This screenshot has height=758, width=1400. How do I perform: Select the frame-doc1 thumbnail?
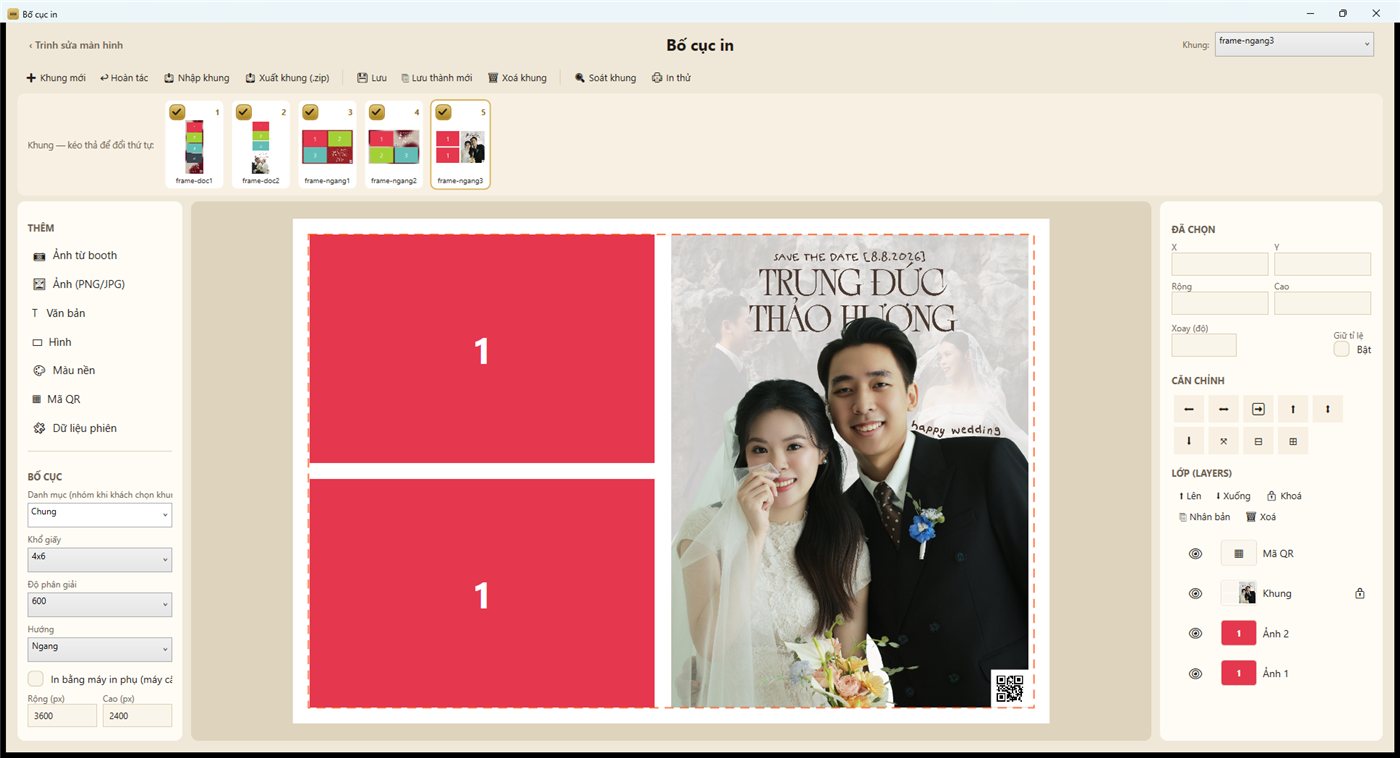194,146
